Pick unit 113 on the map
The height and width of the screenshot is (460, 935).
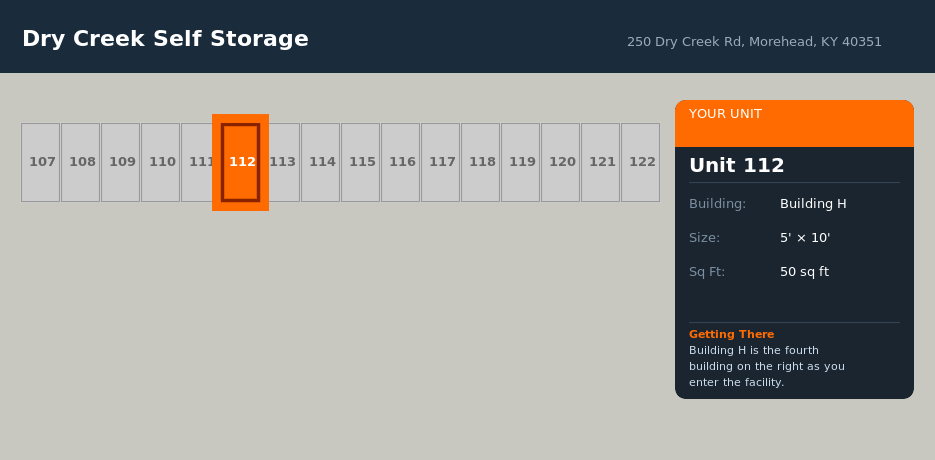[285, 162]
